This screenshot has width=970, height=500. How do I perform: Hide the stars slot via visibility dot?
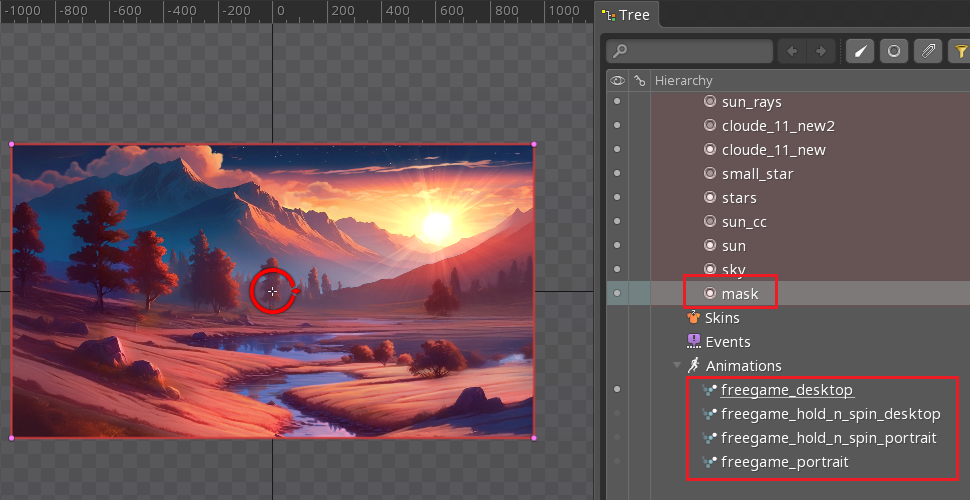tap(617, 198)
